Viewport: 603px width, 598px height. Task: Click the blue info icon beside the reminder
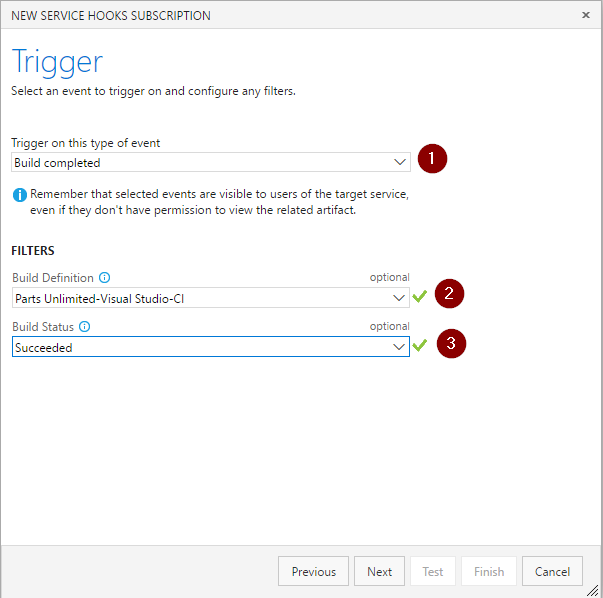tap(20, 195)
